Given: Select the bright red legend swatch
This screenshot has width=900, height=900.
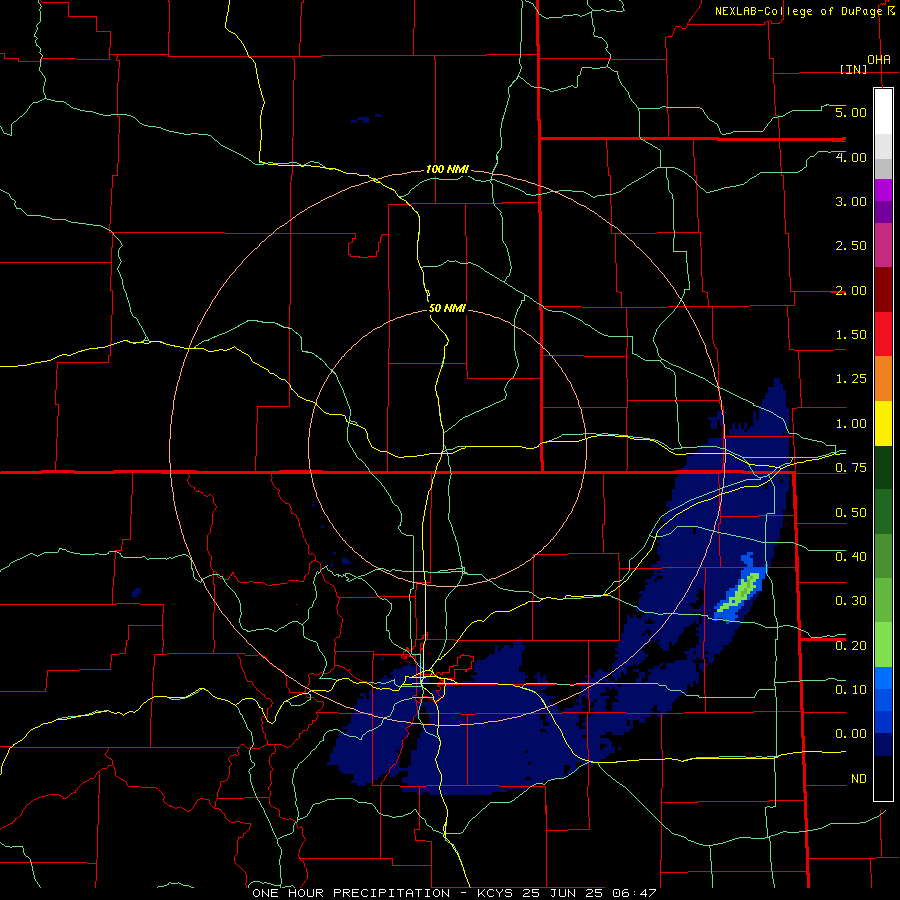Looking at the screenshot, I should point(883,334).
